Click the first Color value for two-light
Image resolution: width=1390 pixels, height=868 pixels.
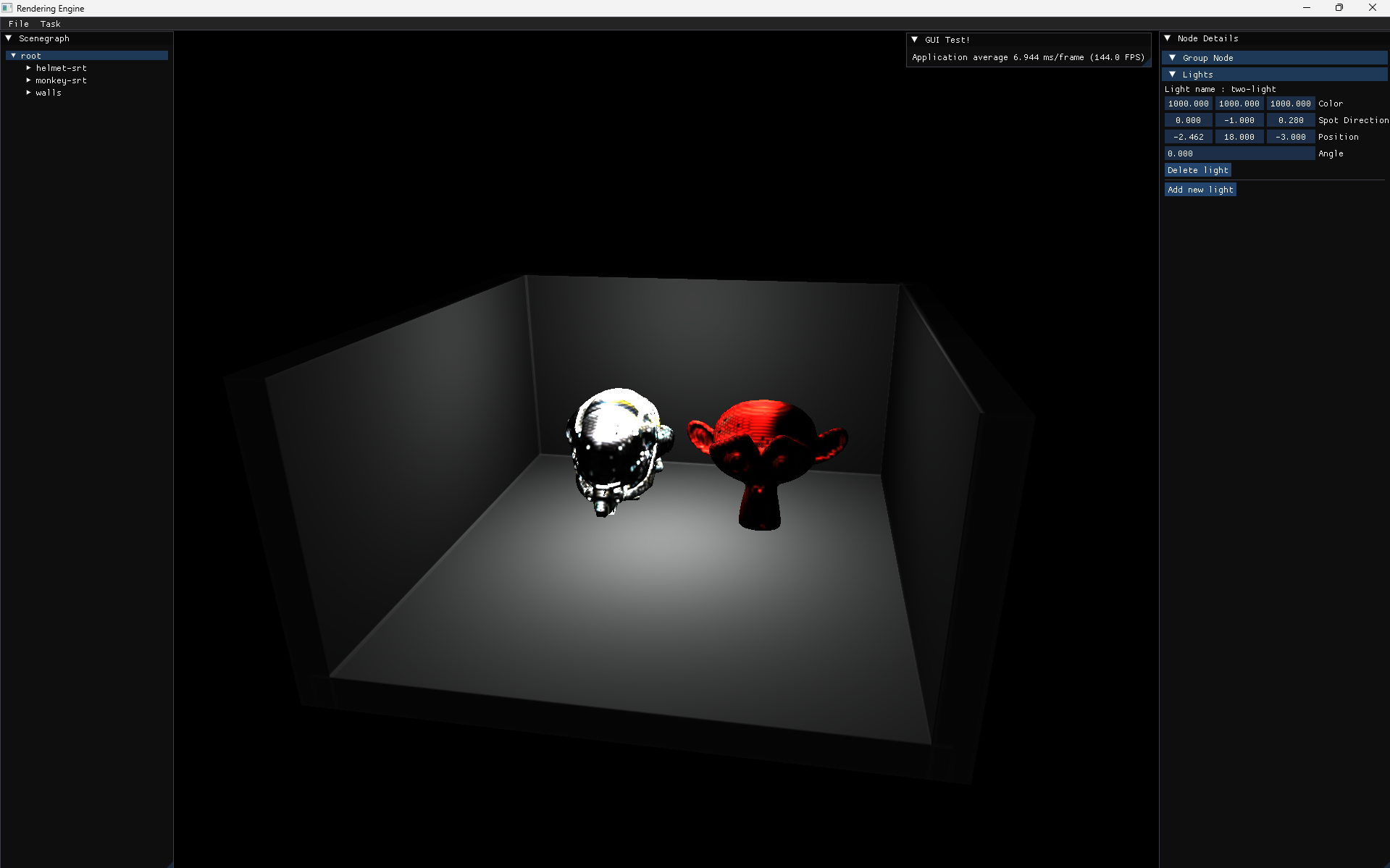tap(1188, 104)
